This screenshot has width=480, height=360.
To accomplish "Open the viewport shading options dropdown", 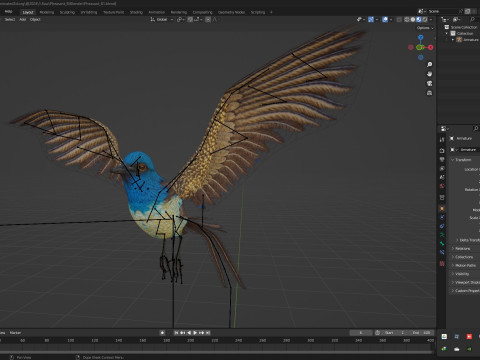I will (x=431, y=20).
